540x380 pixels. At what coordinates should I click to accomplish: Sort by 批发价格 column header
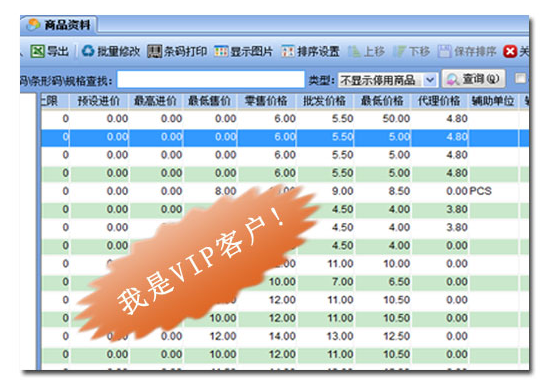325,101
